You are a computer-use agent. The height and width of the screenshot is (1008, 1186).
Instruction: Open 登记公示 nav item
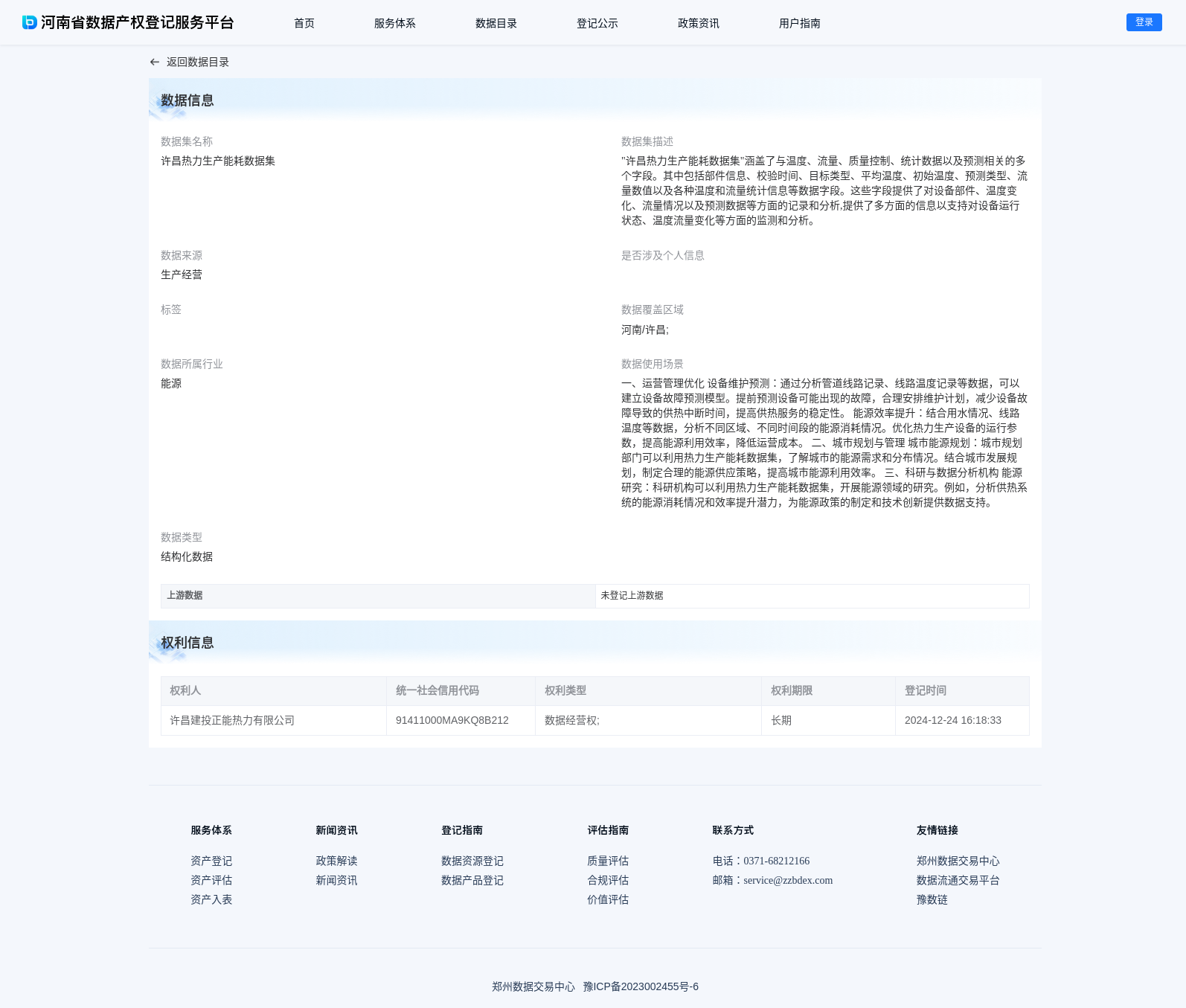click(597, 23)
